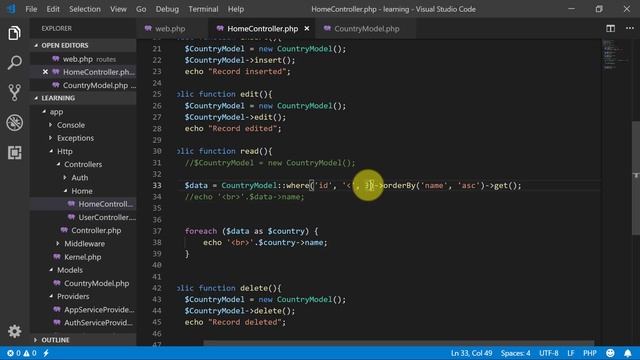Click the PHP icon of web.php tab
The width and height of the screenshot is (640, 360).
click(148, 28)
